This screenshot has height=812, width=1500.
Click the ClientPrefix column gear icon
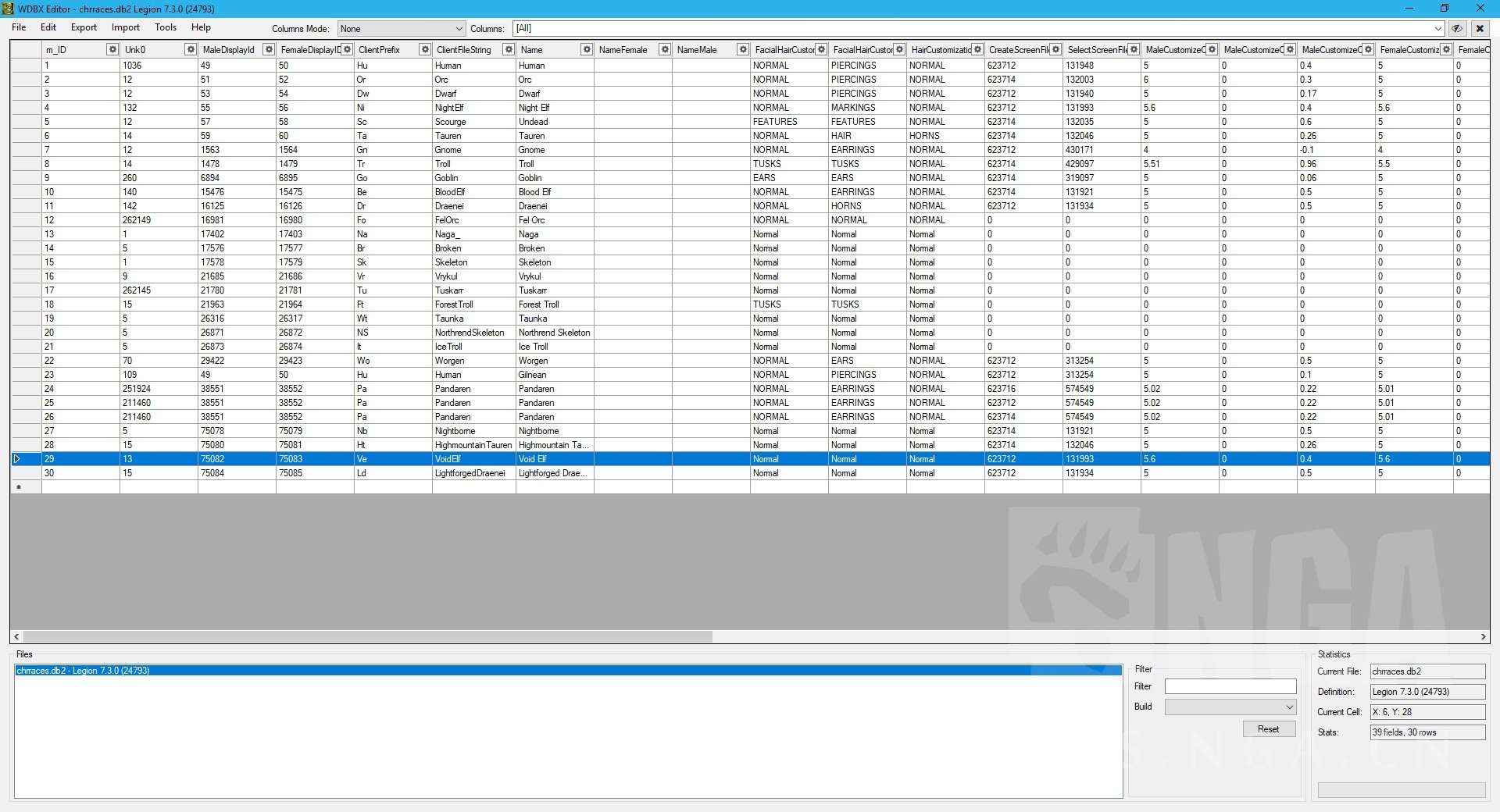424,49
